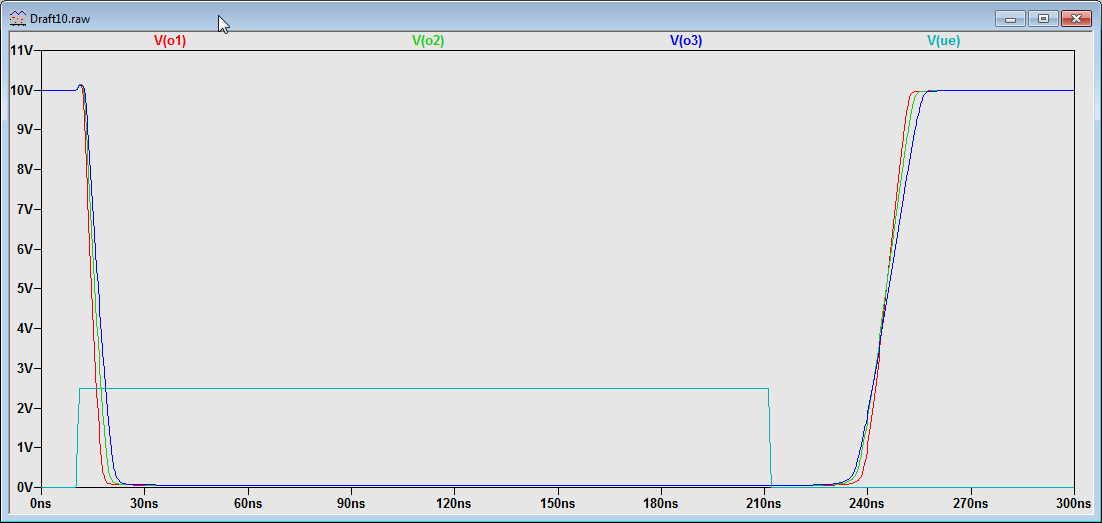The image size is (1102, 523).
Task: Click the 11V vertical axis label
Action: click(x=21, y=51)
